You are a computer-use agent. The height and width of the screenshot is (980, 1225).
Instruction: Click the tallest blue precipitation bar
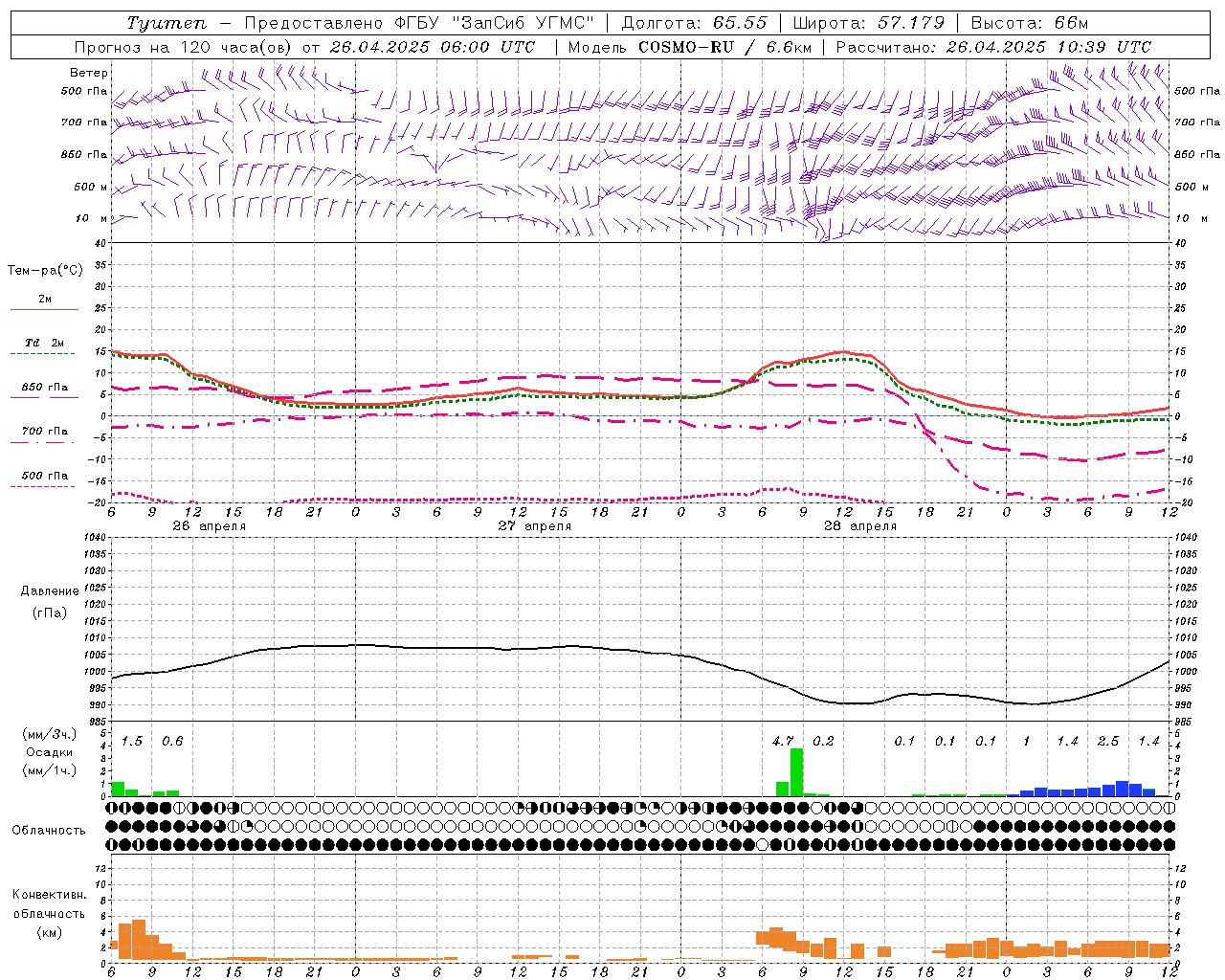tap(1122, 789)
